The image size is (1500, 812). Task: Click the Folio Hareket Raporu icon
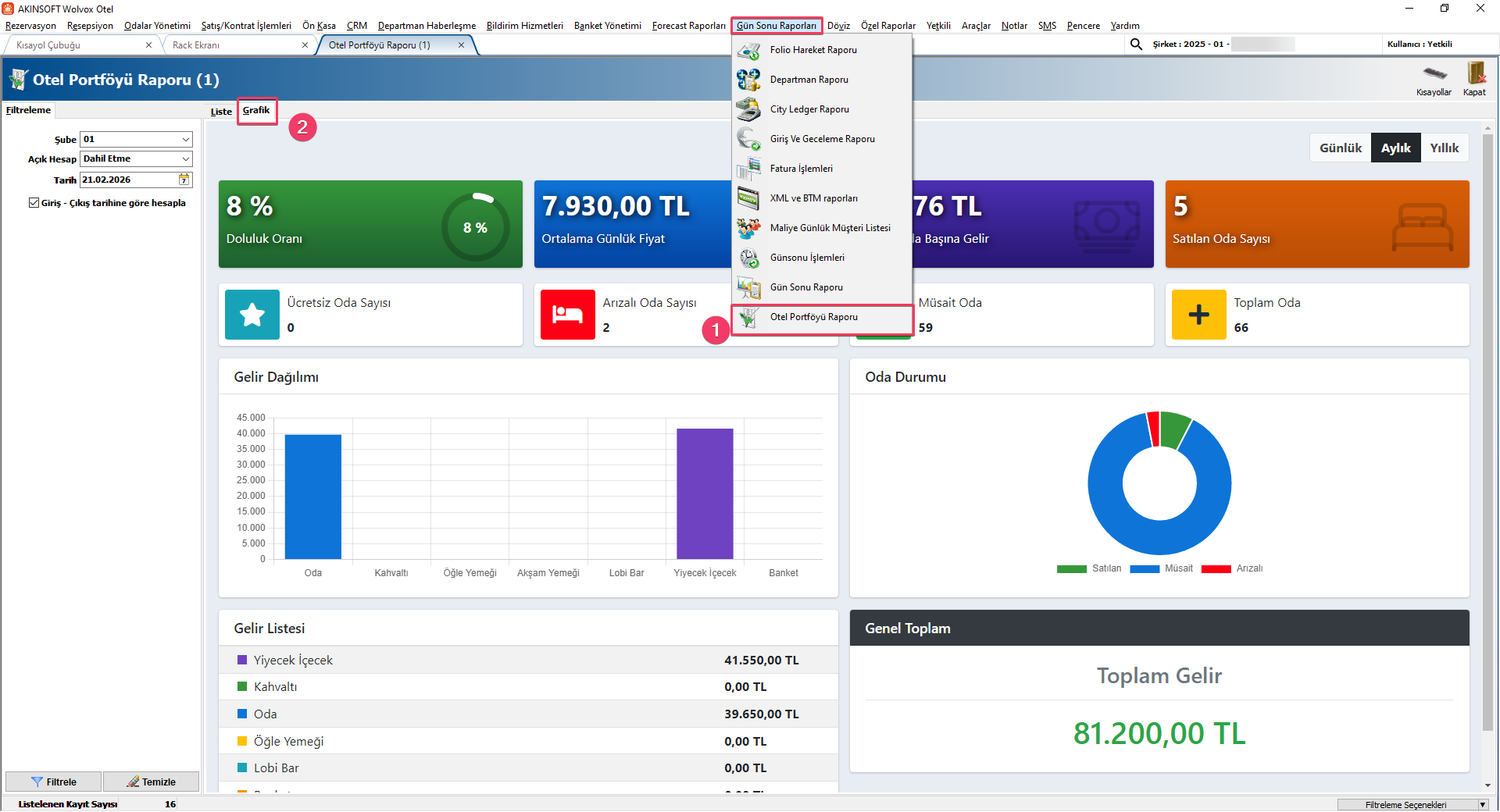pos(748,50)
